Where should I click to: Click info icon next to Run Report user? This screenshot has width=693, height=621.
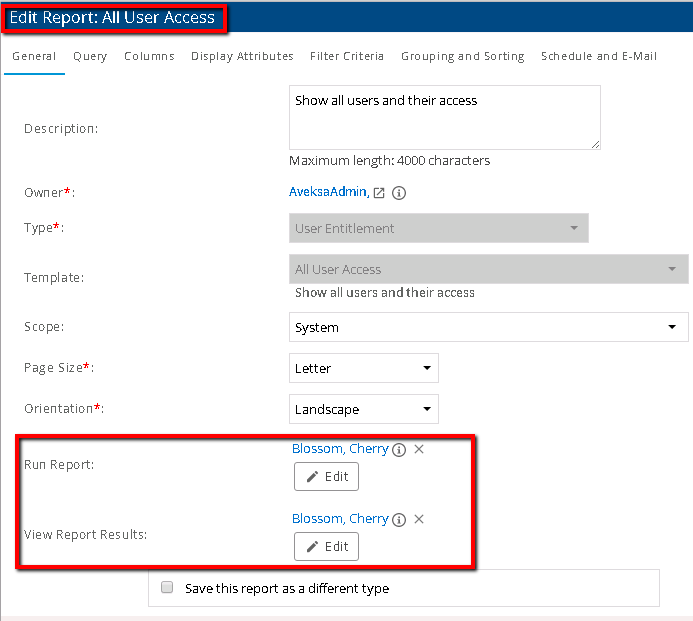(399, 450)
